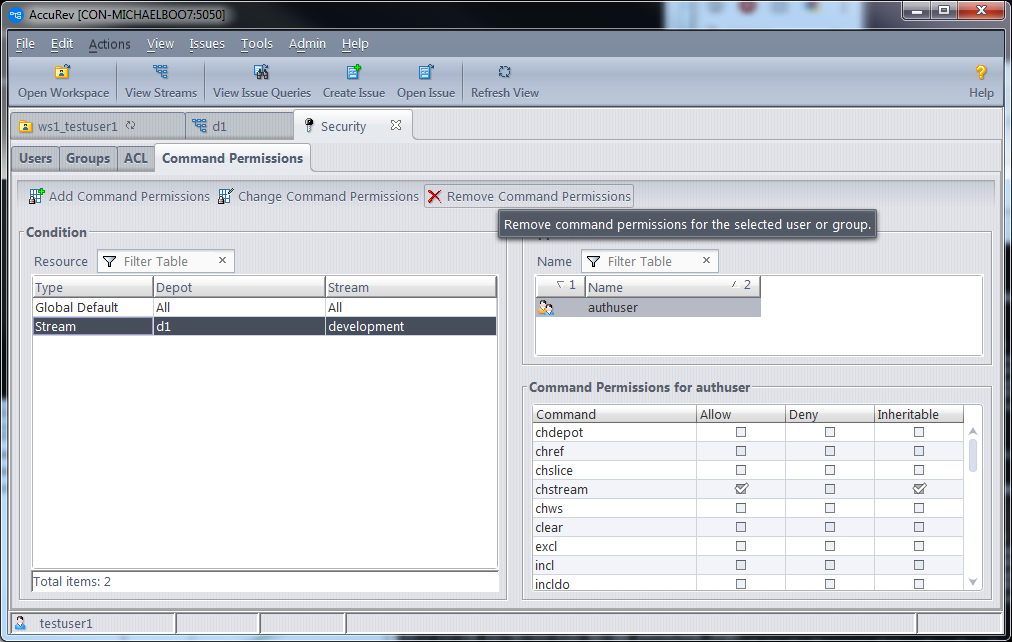
Task: Click the Refresh View icon
Action: pos(504,73)
